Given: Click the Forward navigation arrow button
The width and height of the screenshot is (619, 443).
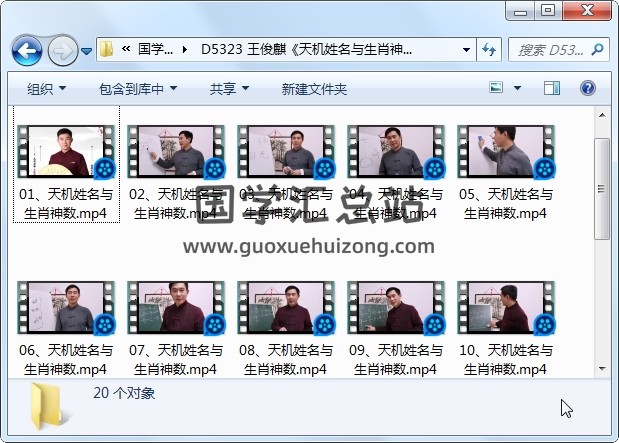Looking at the screenshot, I should point(62,49).
